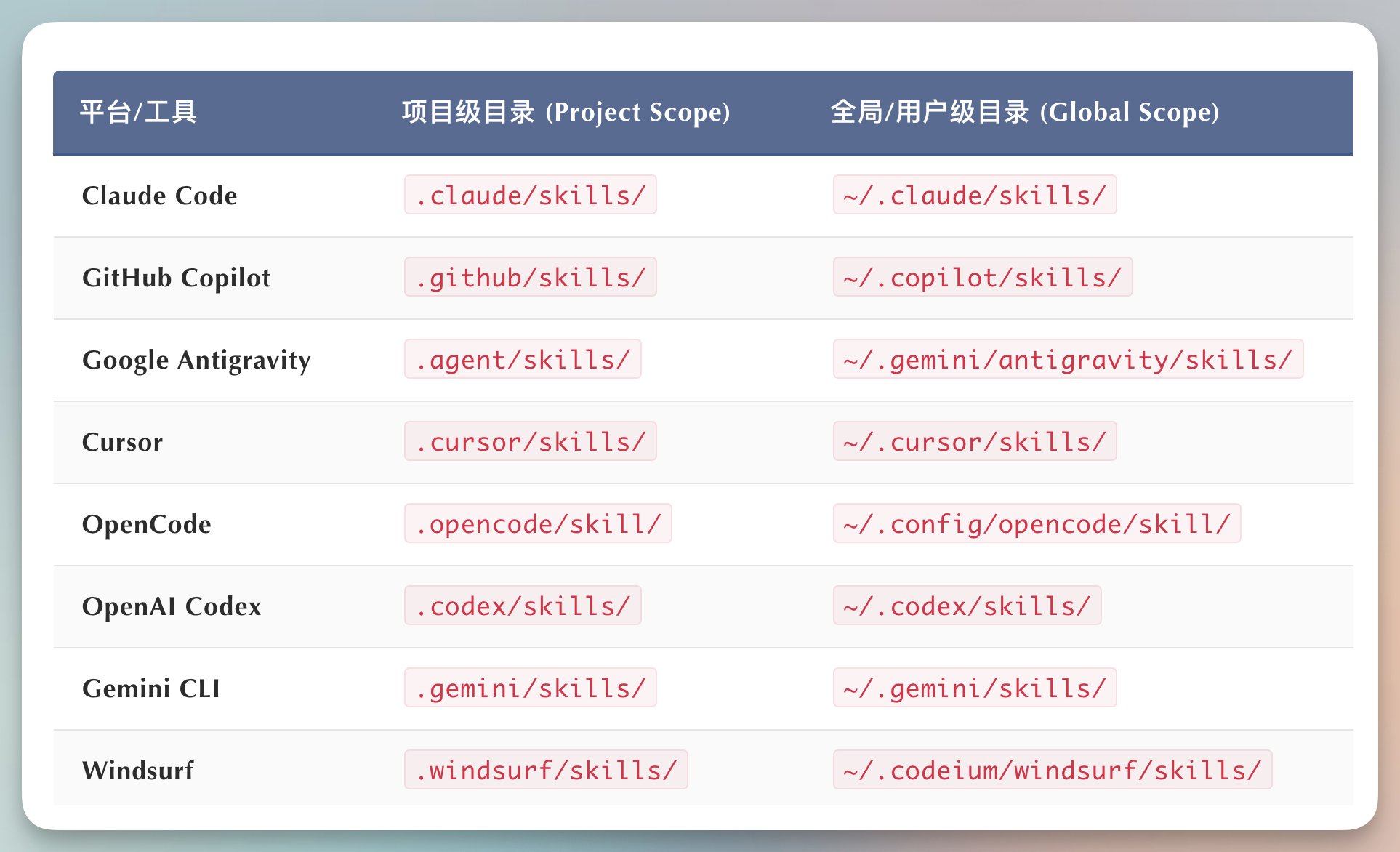Select the .github/skills/ code chip
The image size is (1400, 852).
tap(530, 277)
